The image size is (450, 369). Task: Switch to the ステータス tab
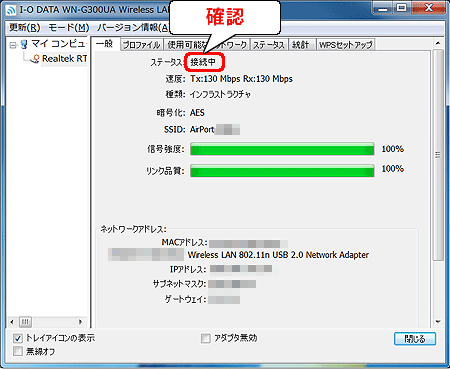[269, 45]
